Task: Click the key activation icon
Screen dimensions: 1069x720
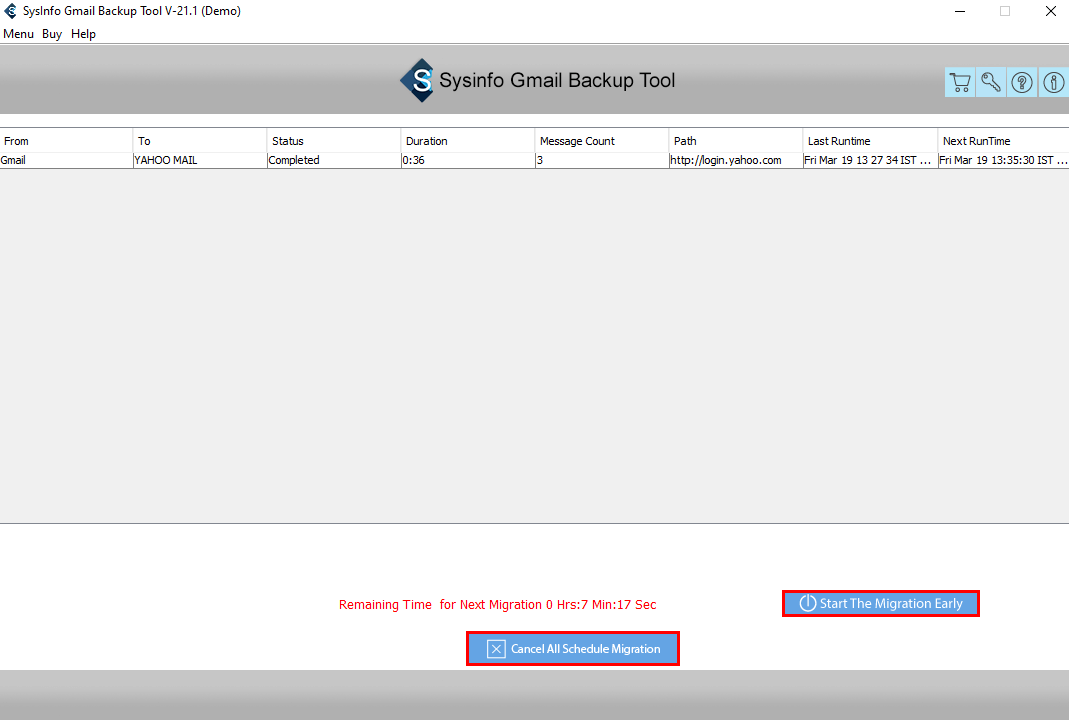Action: [991, 82]
